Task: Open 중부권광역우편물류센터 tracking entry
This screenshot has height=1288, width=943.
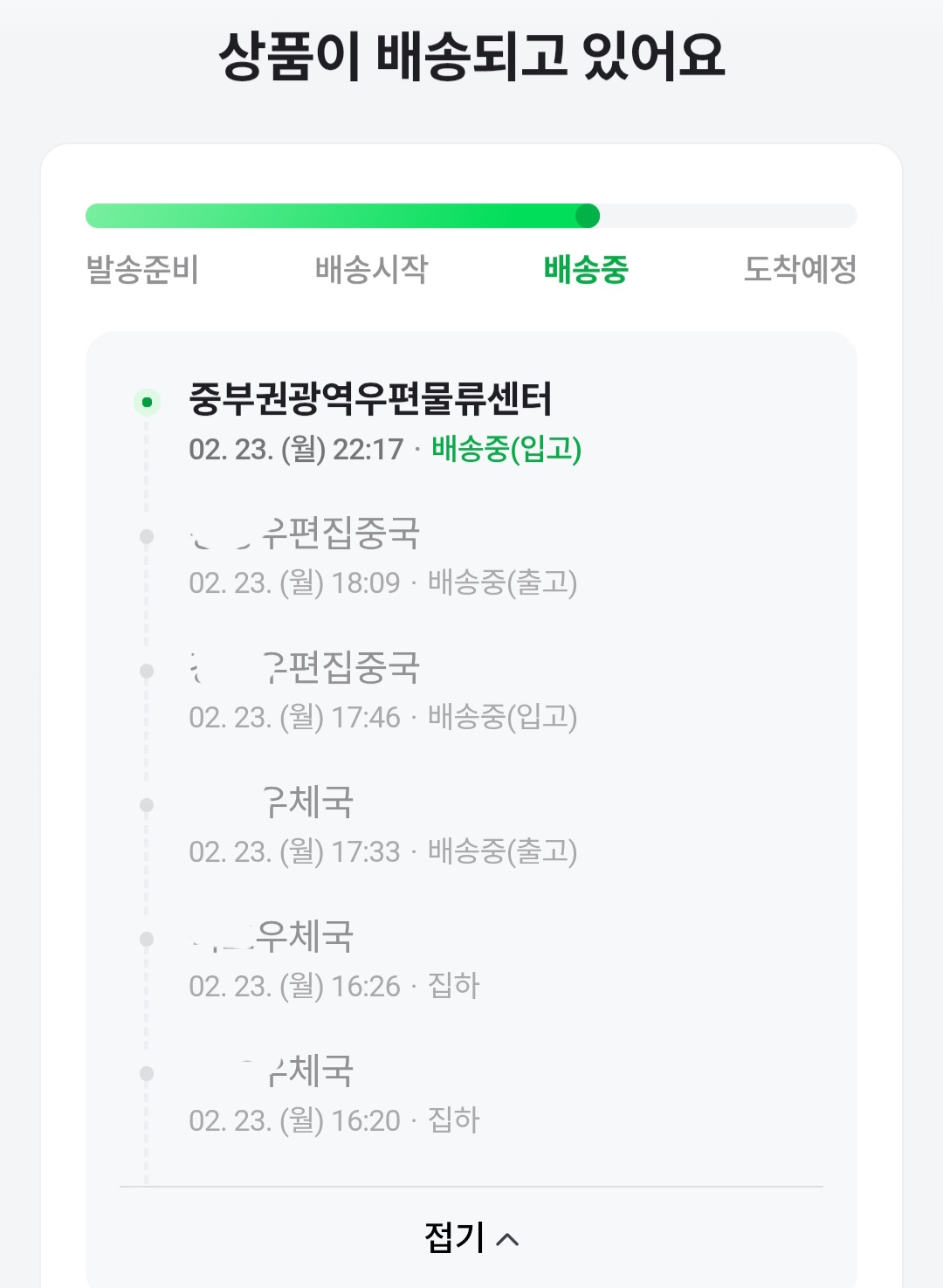Action: [370, 399]
